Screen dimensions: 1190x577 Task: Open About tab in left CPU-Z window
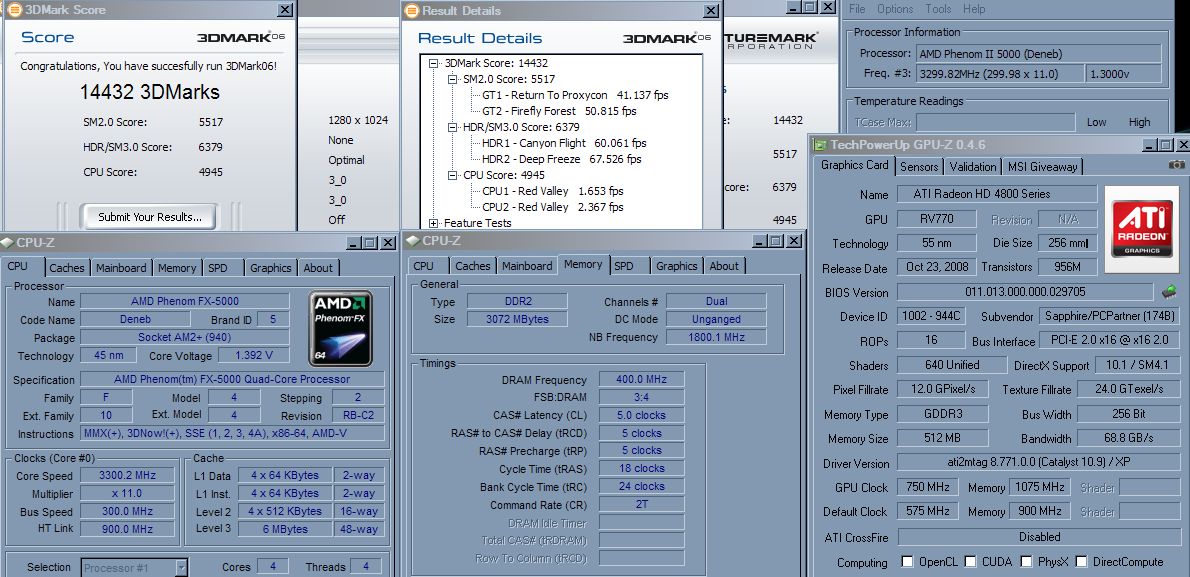point(318,268)
